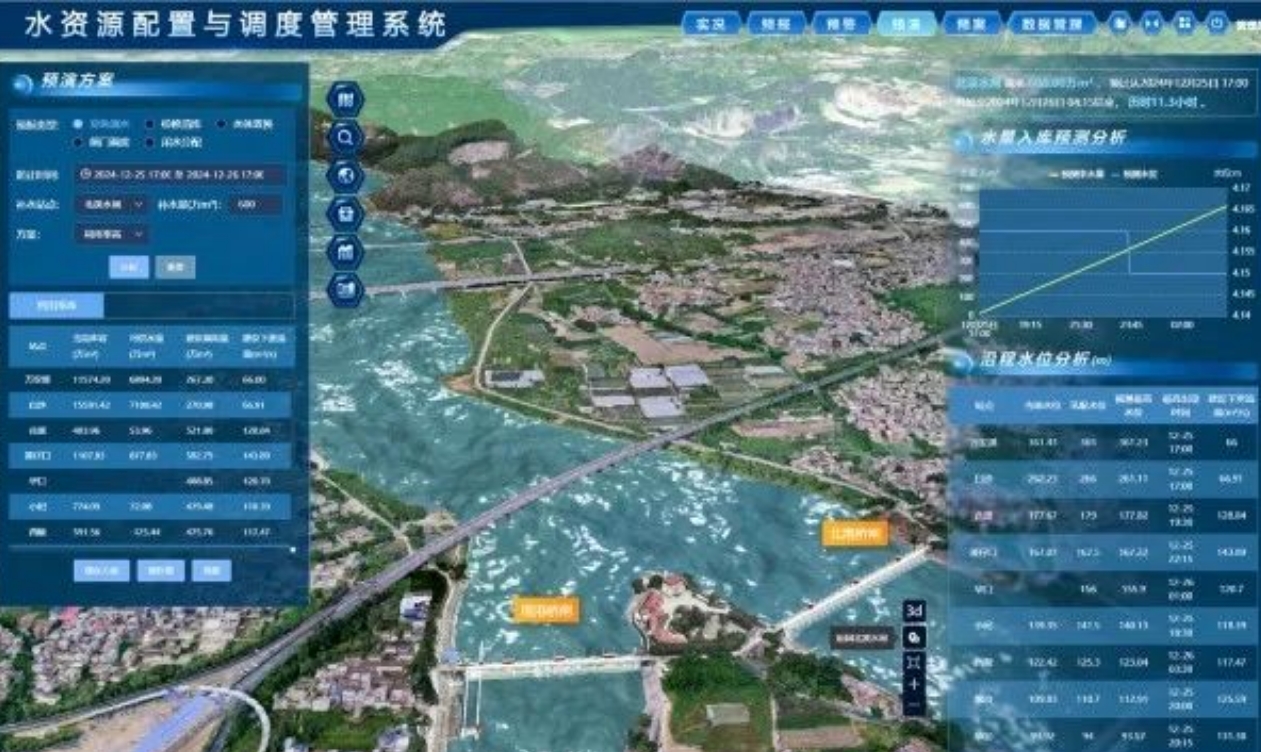The width and height of the screenshot is (1261, 752).
Task: Open the 数据管理 tab
Action: [1052, 24]
